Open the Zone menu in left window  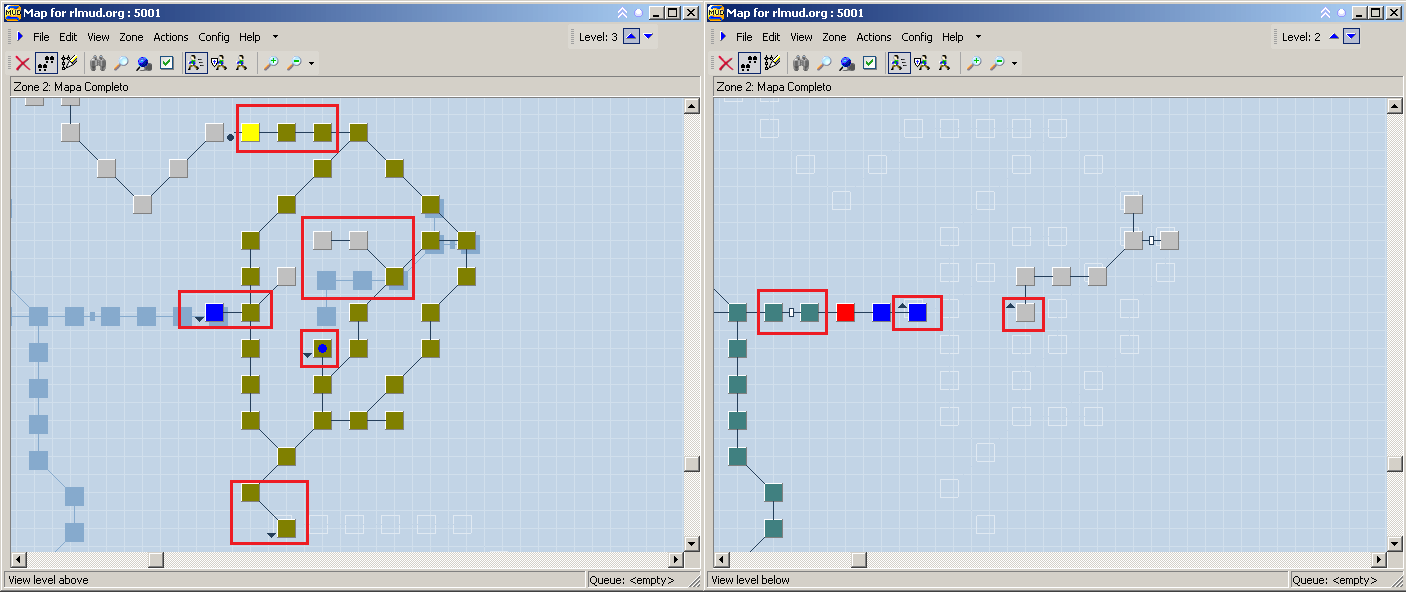[x=131, y=37]
